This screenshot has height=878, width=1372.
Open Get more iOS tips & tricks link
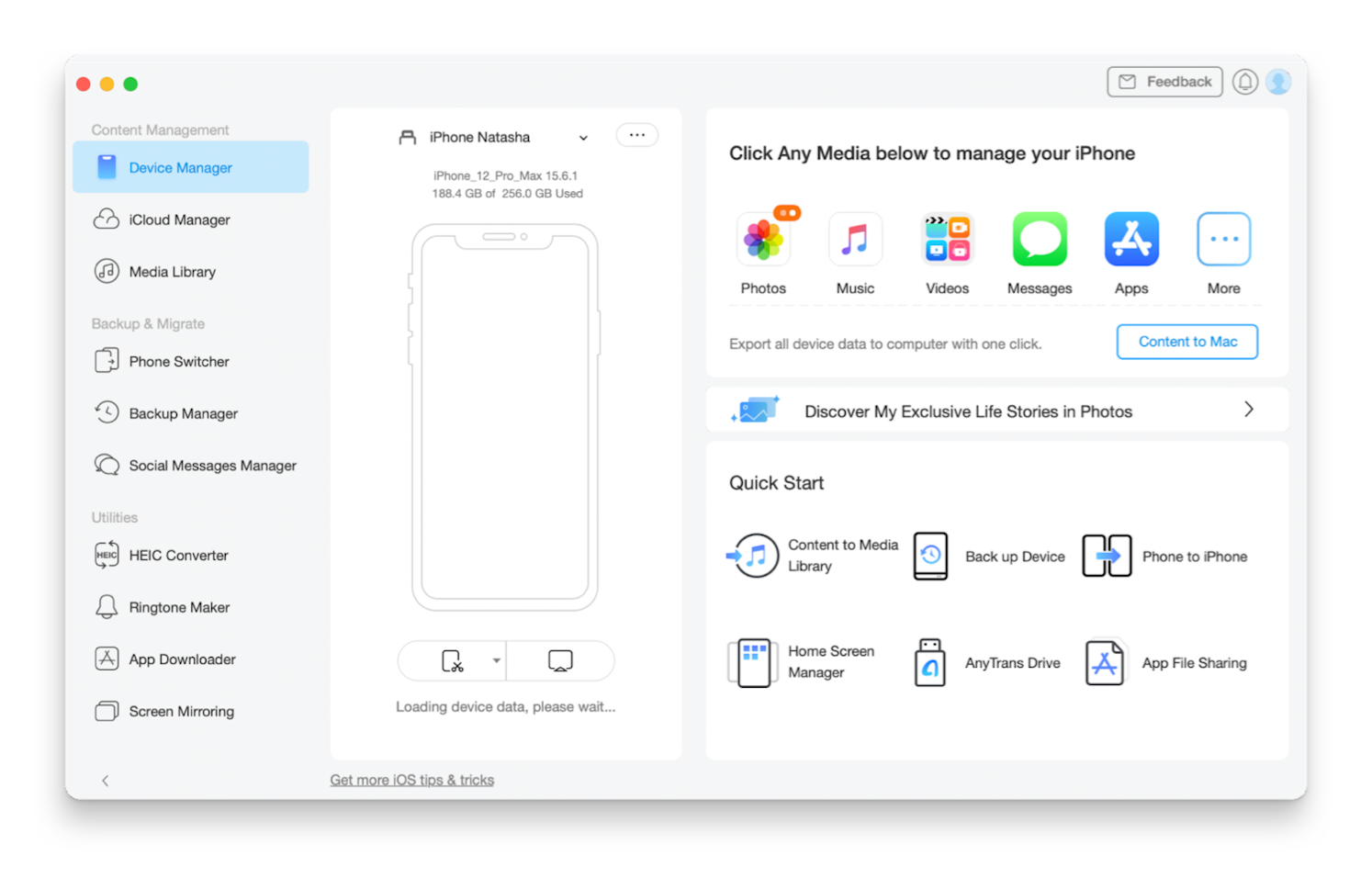coord(411,780)
